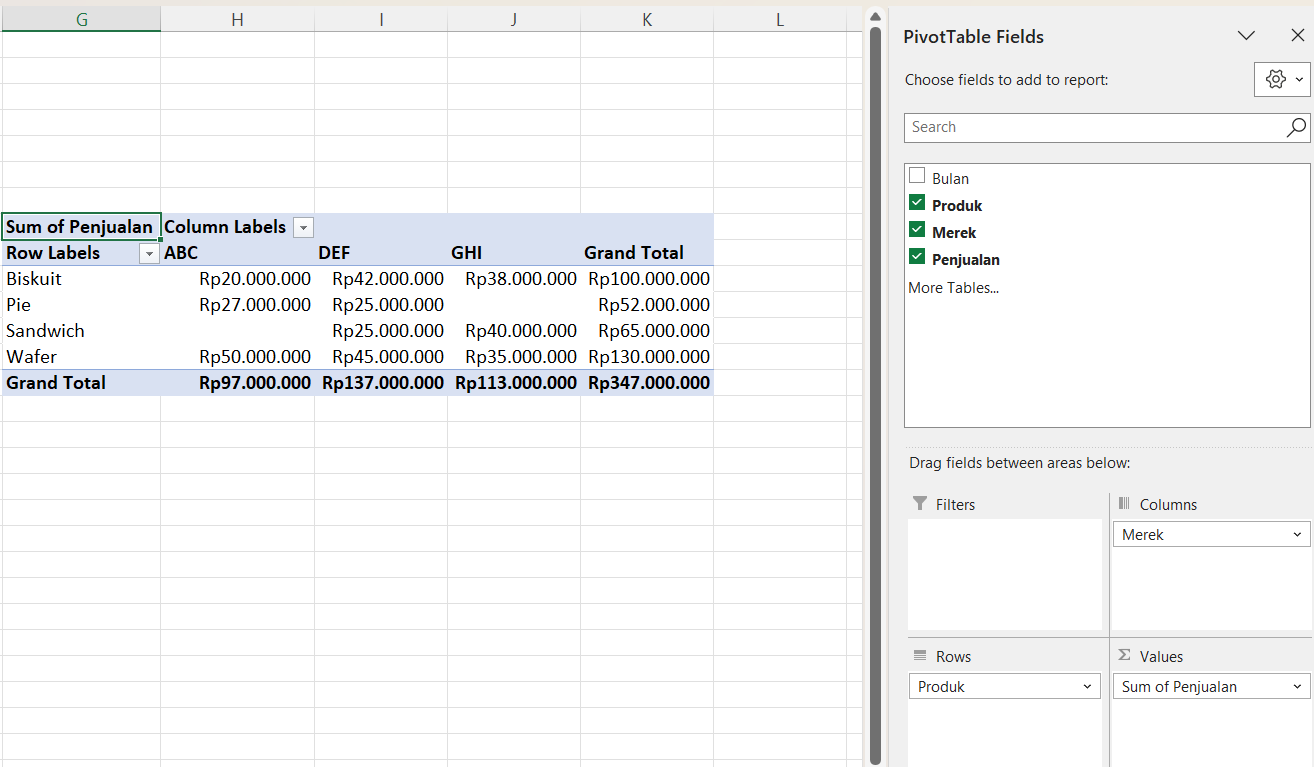
Task: Open Merek field dropdown in Columns area
Action: click(1297, 535)
